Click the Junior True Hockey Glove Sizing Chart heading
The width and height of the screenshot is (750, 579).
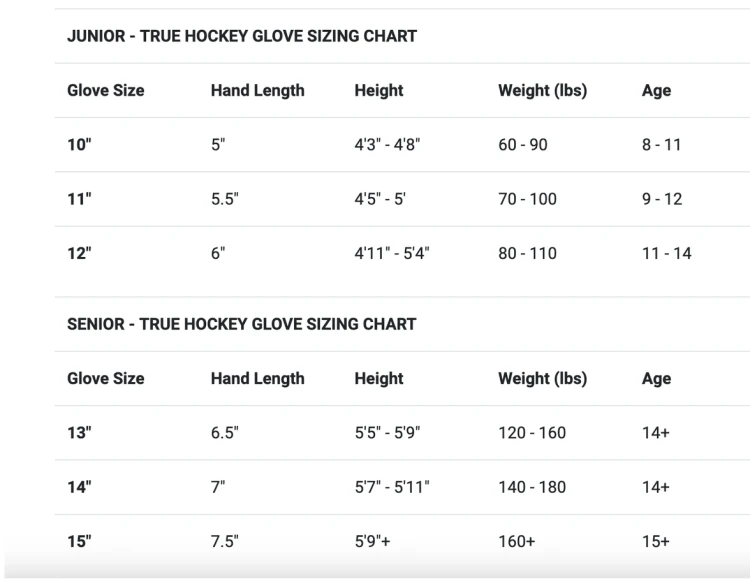coord(242,36)
